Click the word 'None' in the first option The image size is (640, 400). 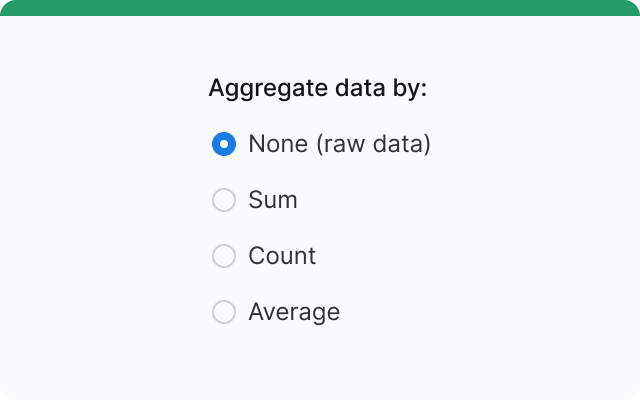pyautogui.click(x=278, y=144)
